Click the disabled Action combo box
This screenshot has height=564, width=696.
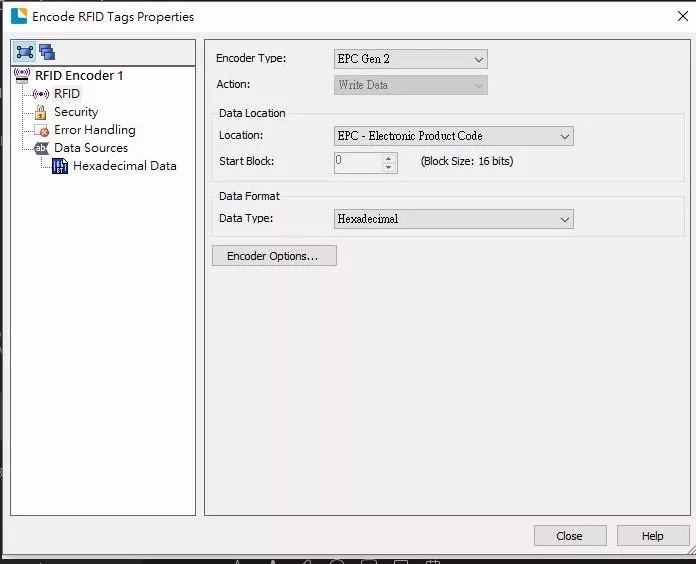pyautogui.click(x=410, y=85)
